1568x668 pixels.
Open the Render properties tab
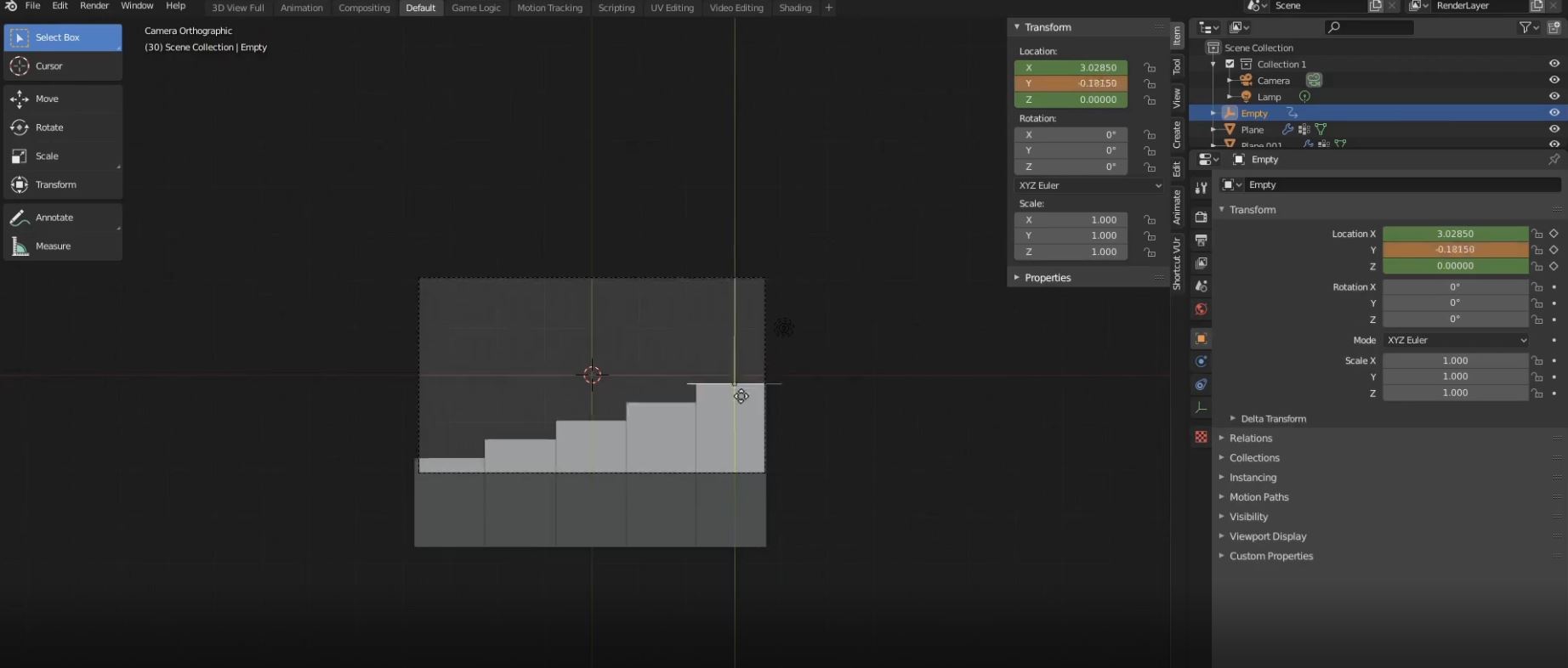tap(1201, 218)
